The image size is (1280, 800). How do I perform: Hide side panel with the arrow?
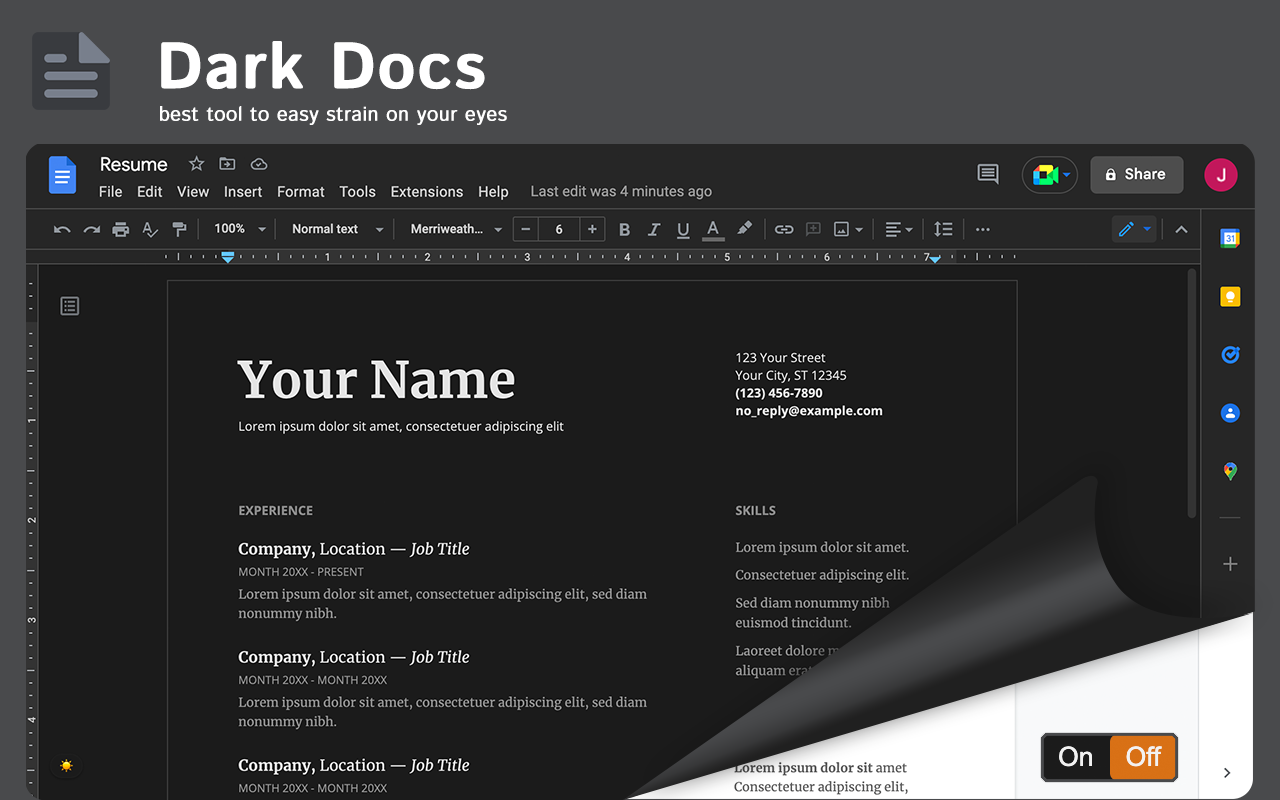coord(1227,772)
